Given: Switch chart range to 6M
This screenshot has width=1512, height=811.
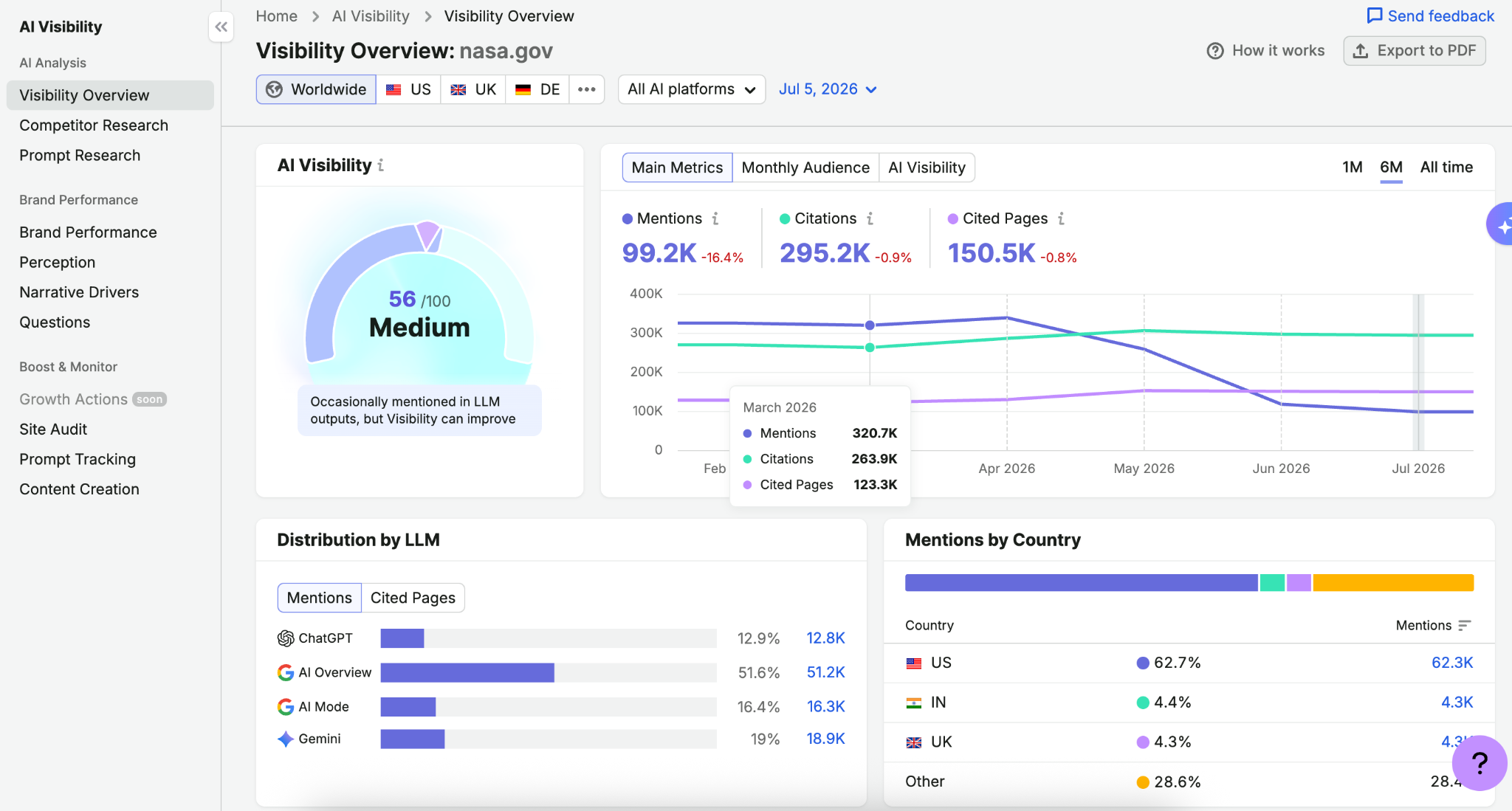Looking at the screenshot, I should [1391, 168].
